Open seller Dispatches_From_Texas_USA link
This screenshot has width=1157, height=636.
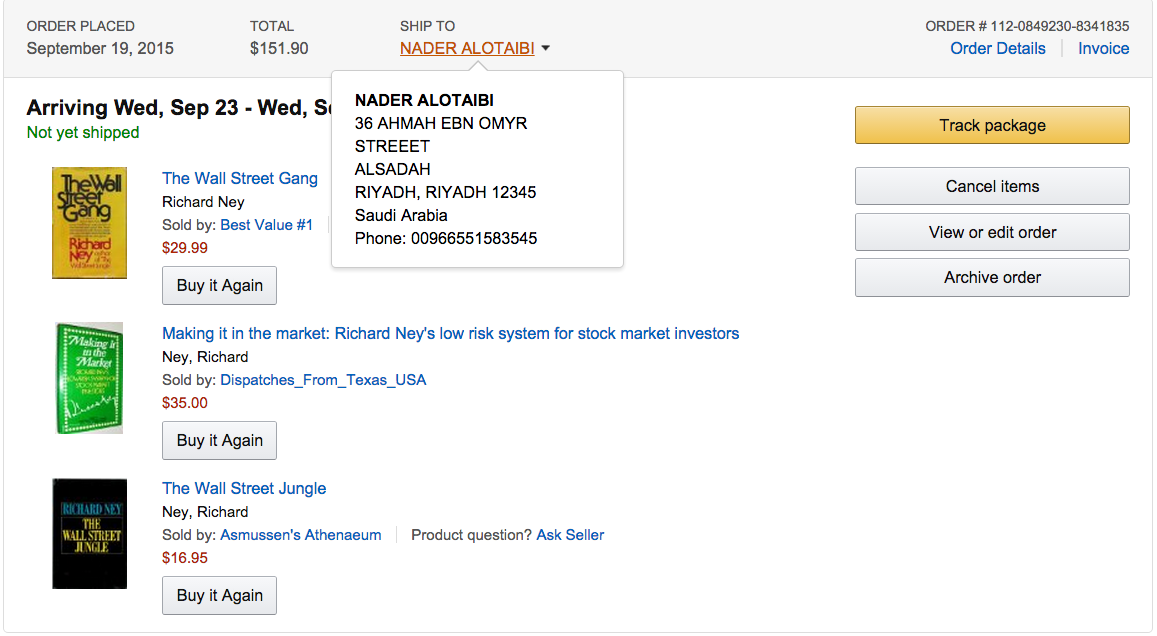click(x=323, y=380)
